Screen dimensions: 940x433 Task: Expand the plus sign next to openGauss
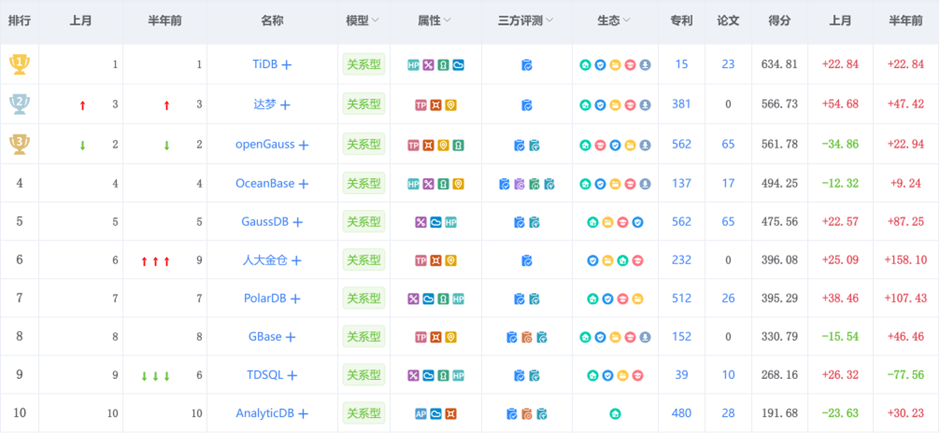(x=303, y=145)
